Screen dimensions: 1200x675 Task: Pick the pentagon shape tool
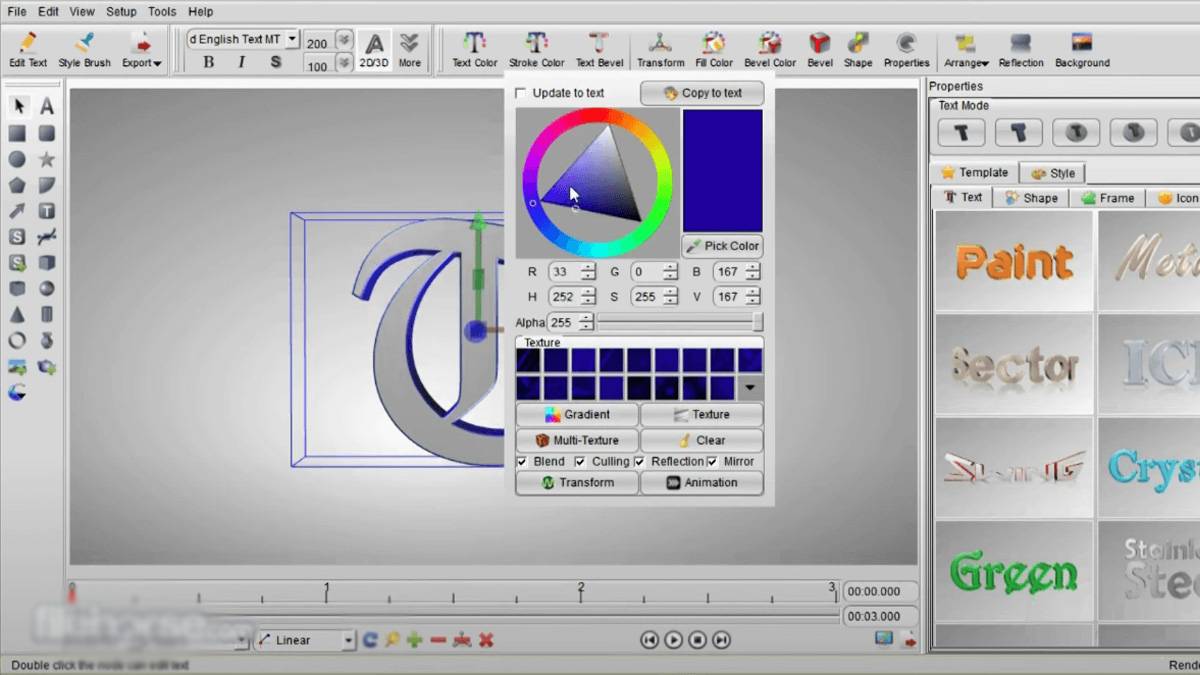[17, 185]
